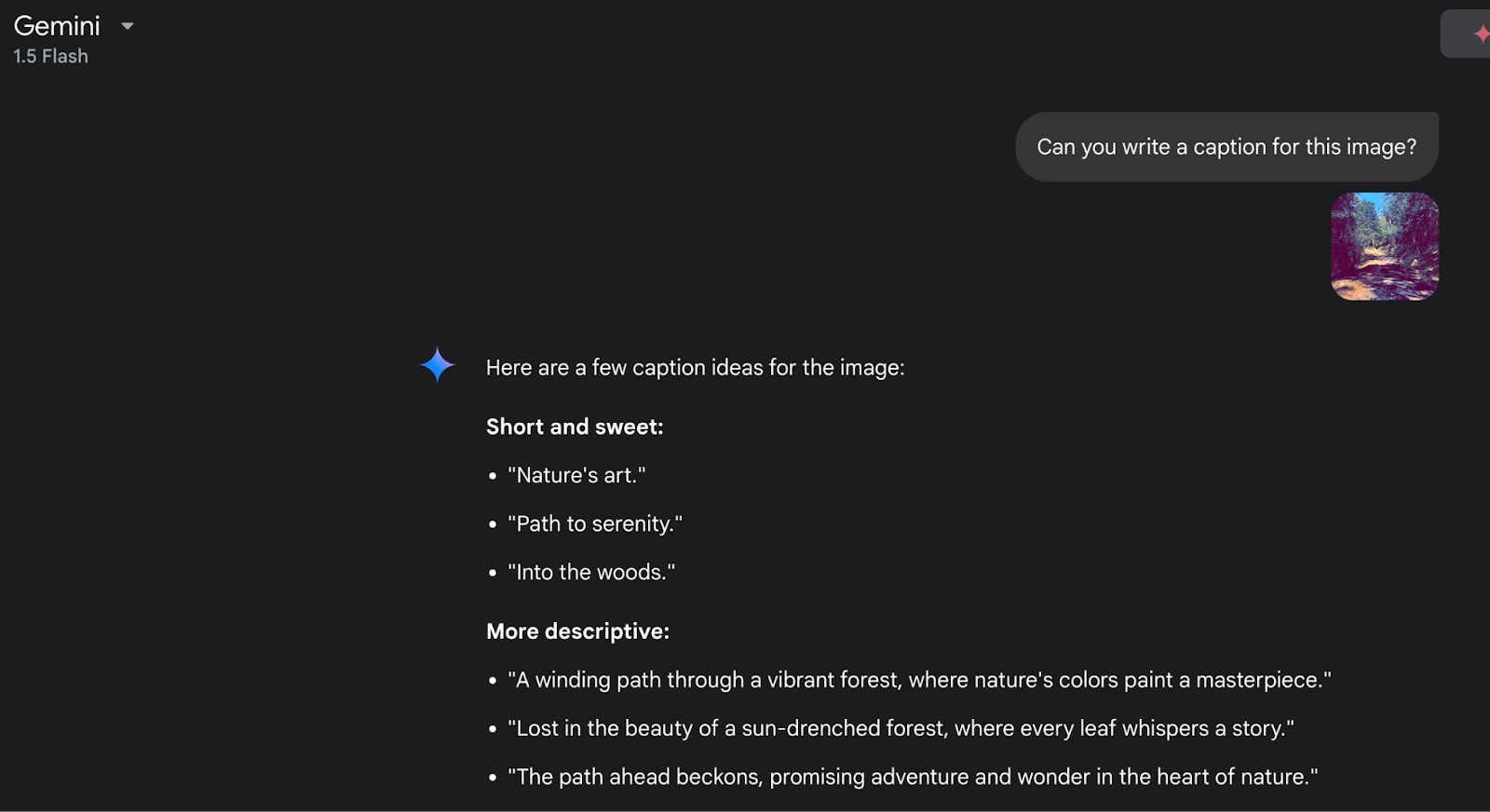
Task: Click the blue Gemini sparkle icon
Action: [x=437, y=365]
